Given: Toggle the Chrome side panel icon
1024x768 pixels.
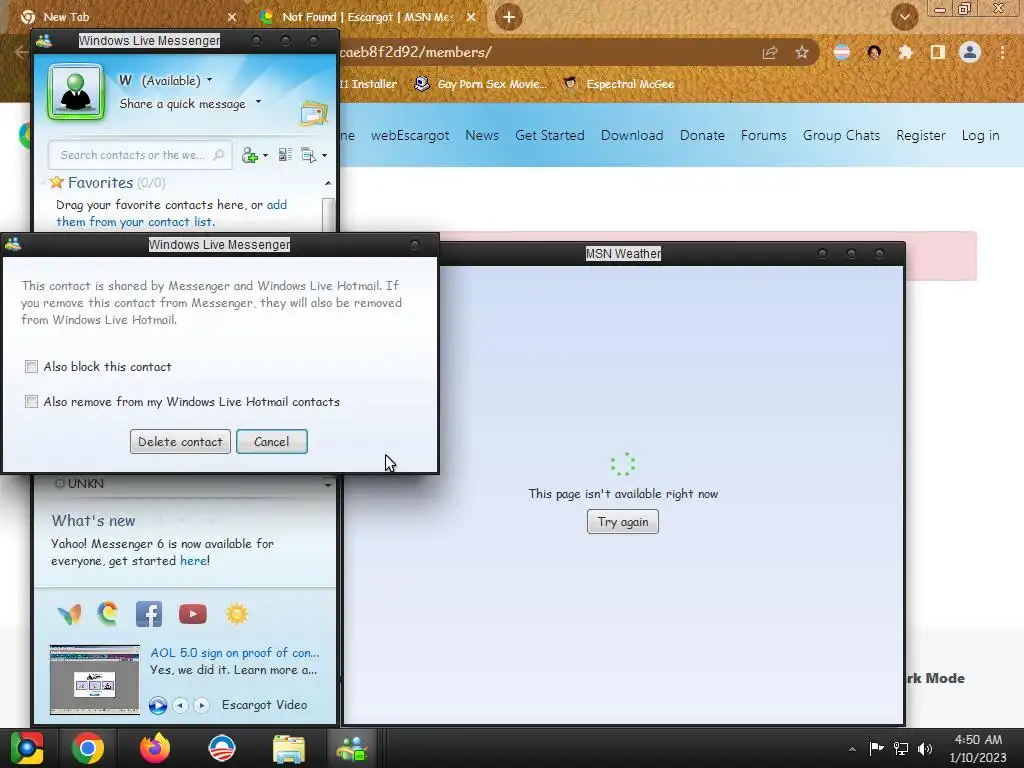Looking at the screenshot, I should tap(938, 52).
